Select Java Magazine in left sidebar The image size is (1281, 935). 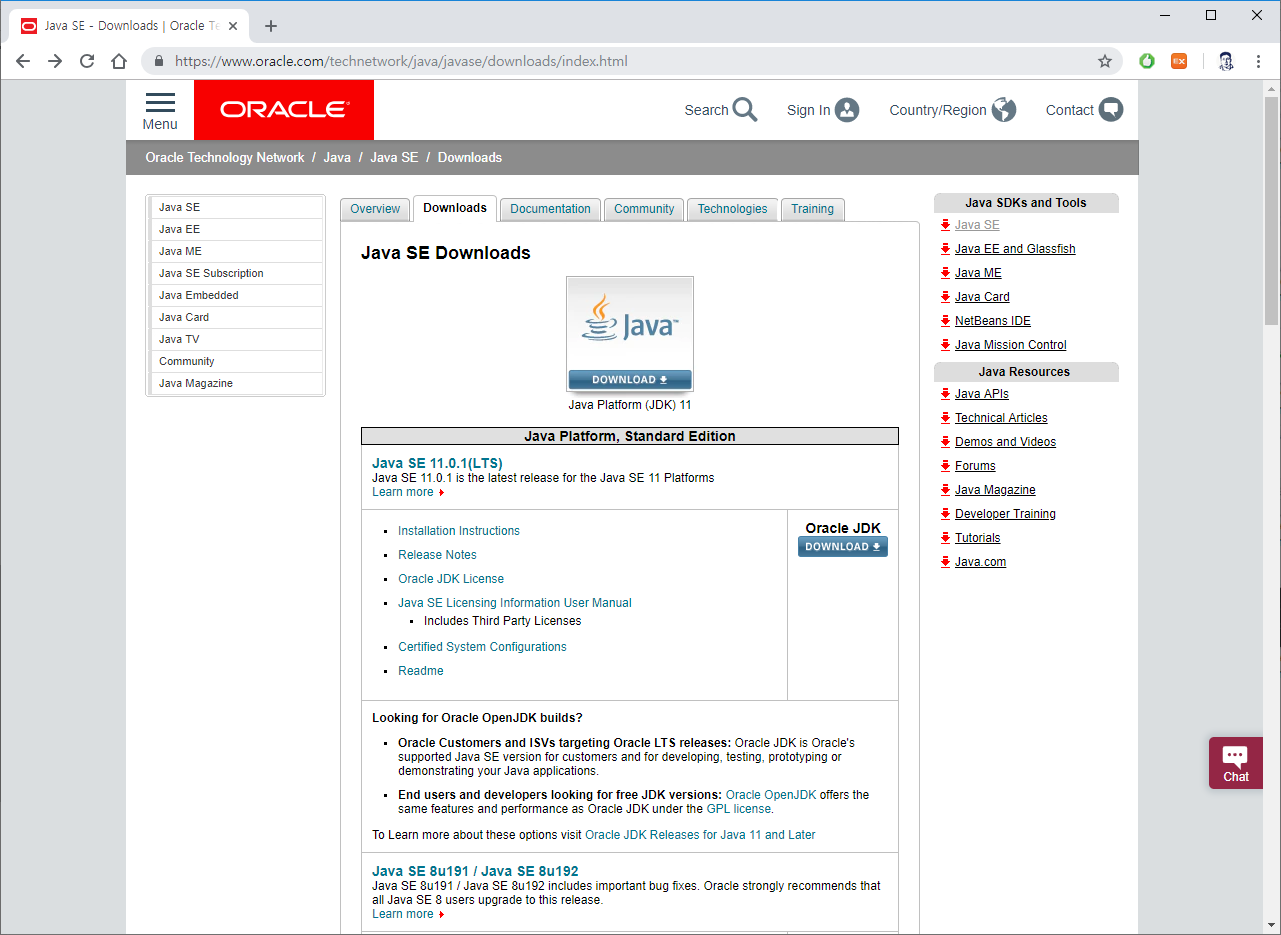pyautogui.click(x=237, y=383)
